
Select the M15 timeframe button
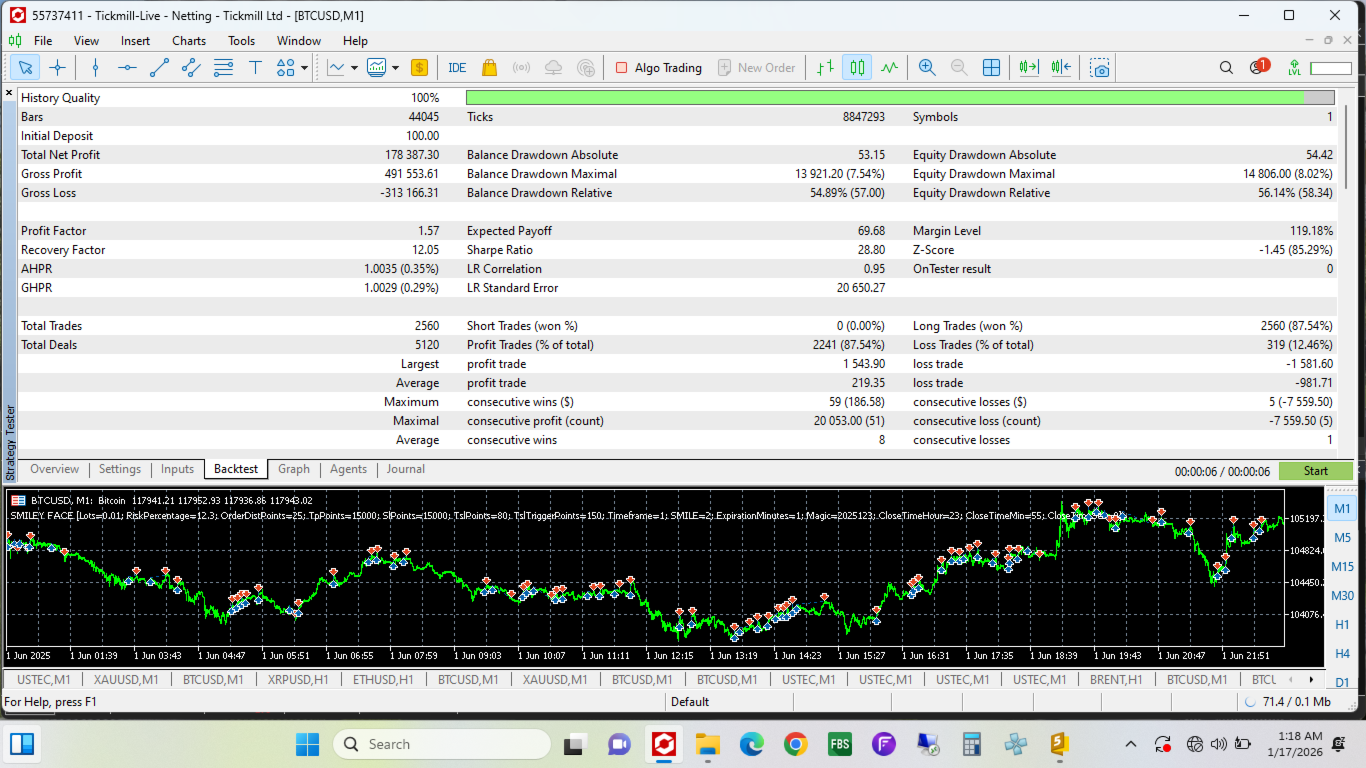click(x=1342, y=567)
